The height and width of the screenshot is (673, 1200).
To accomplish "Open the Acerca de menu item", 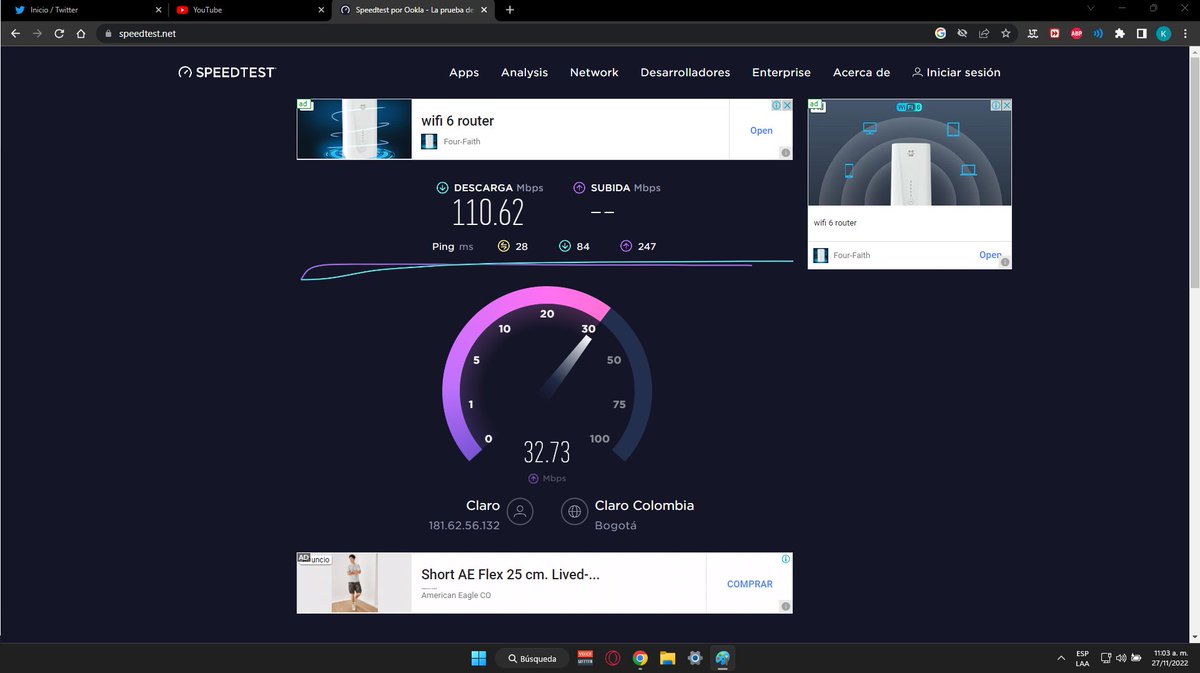I will tap(861, 72).
